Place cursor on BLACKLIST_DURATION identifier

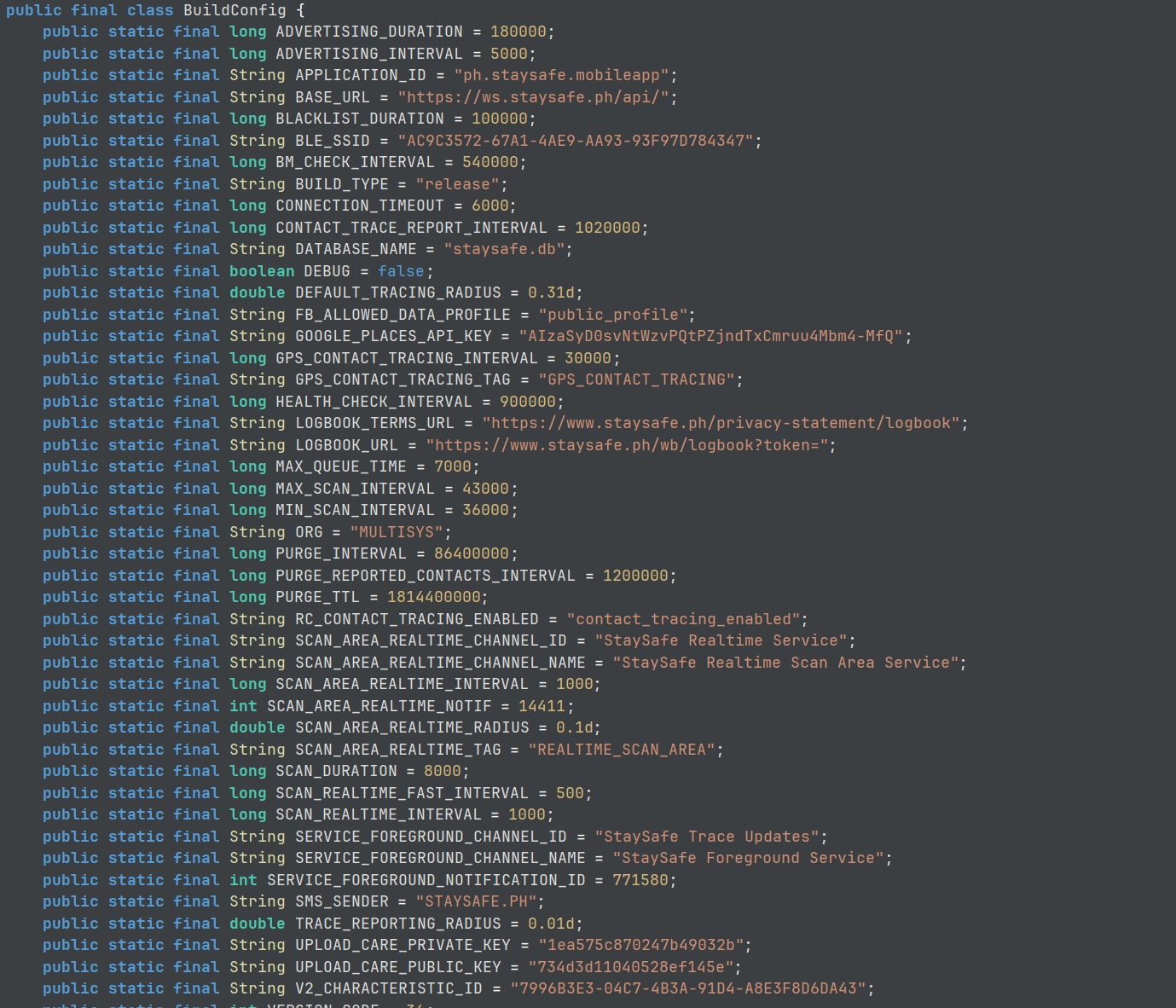(x=360, y=119)
